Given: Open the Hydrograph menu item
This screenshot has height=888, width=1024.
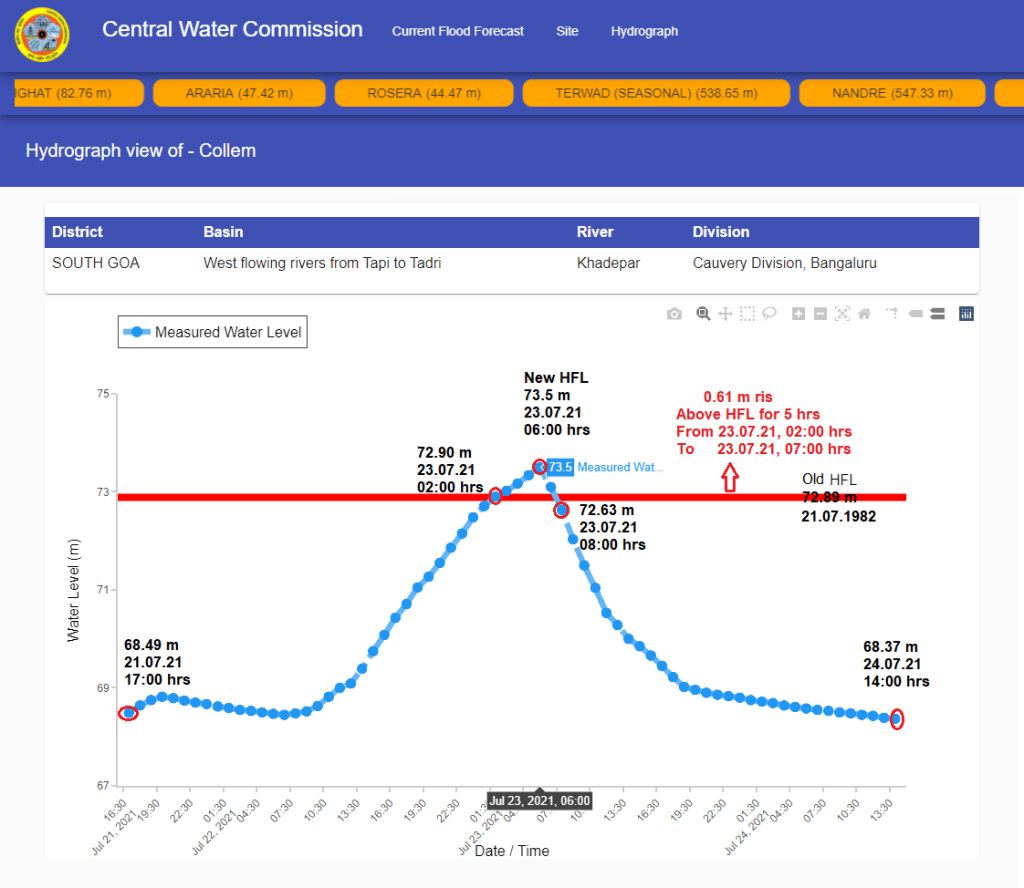Looking at the screenshot, I should click(x=644, y=31).
